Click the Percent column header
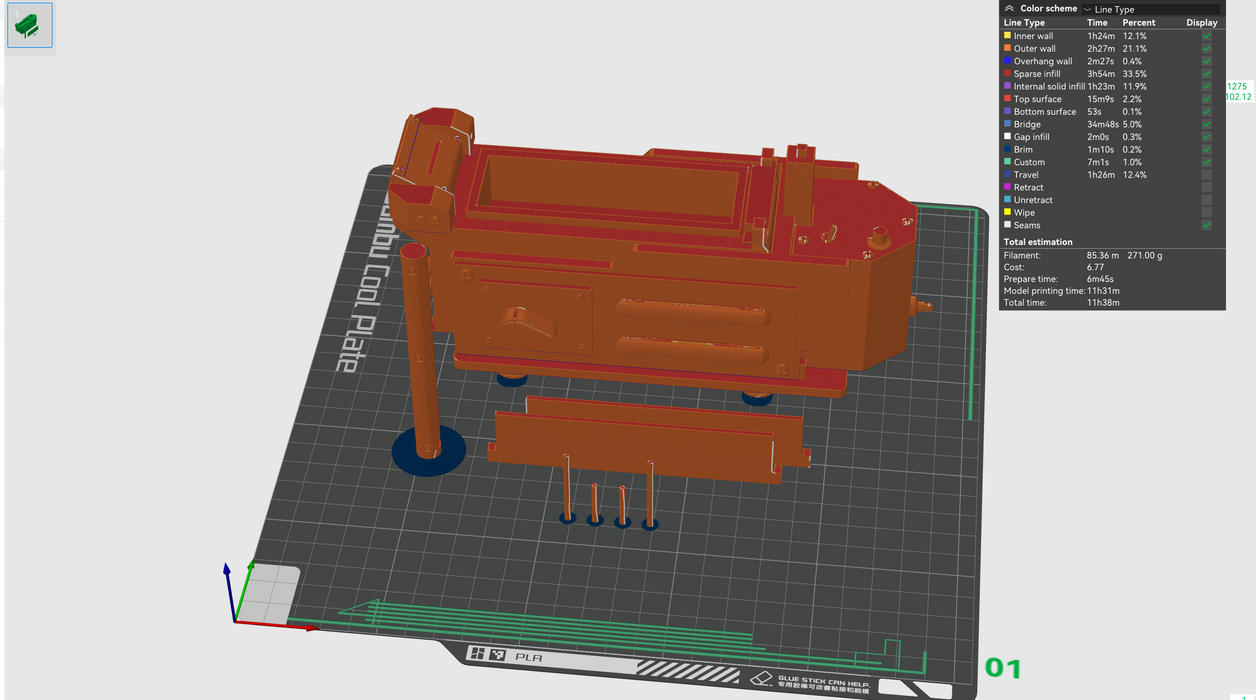 click(x=1138, y=22)
